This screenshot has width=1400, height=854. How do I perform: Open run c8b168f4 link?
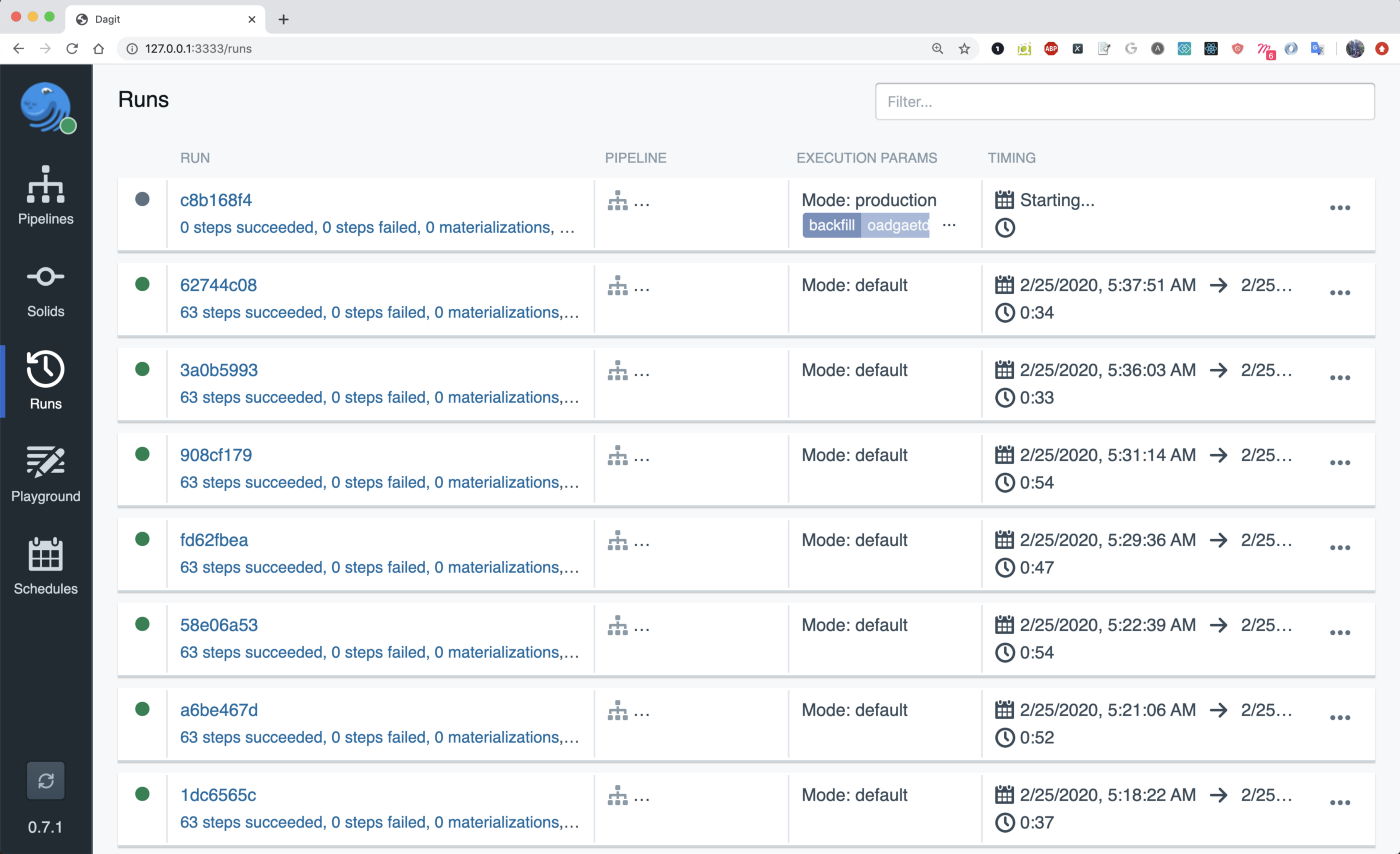click(216, 200)
